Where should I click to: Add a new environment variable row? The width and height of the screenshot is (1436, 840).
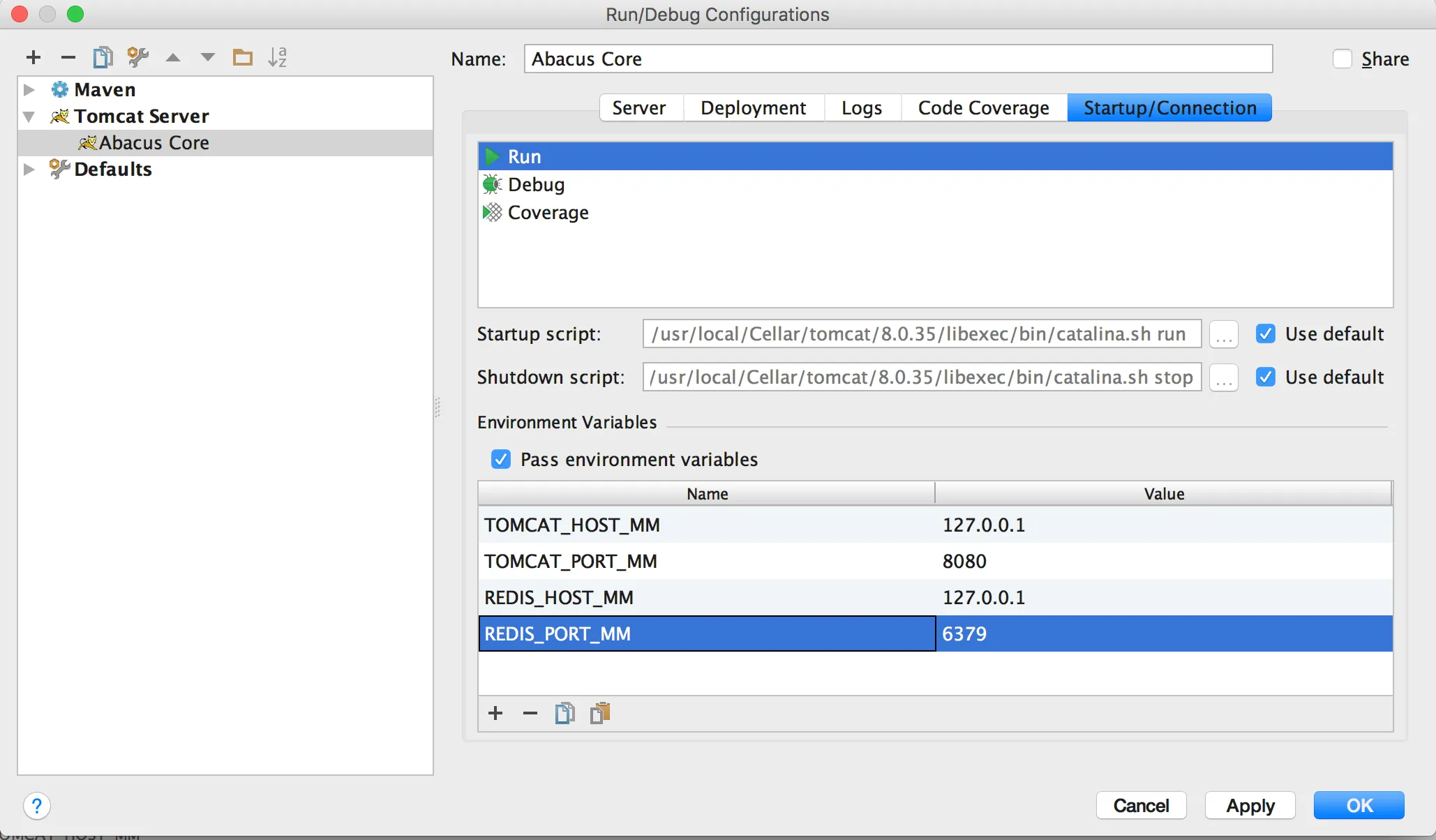pyautogui.click(x=495, y=713)
